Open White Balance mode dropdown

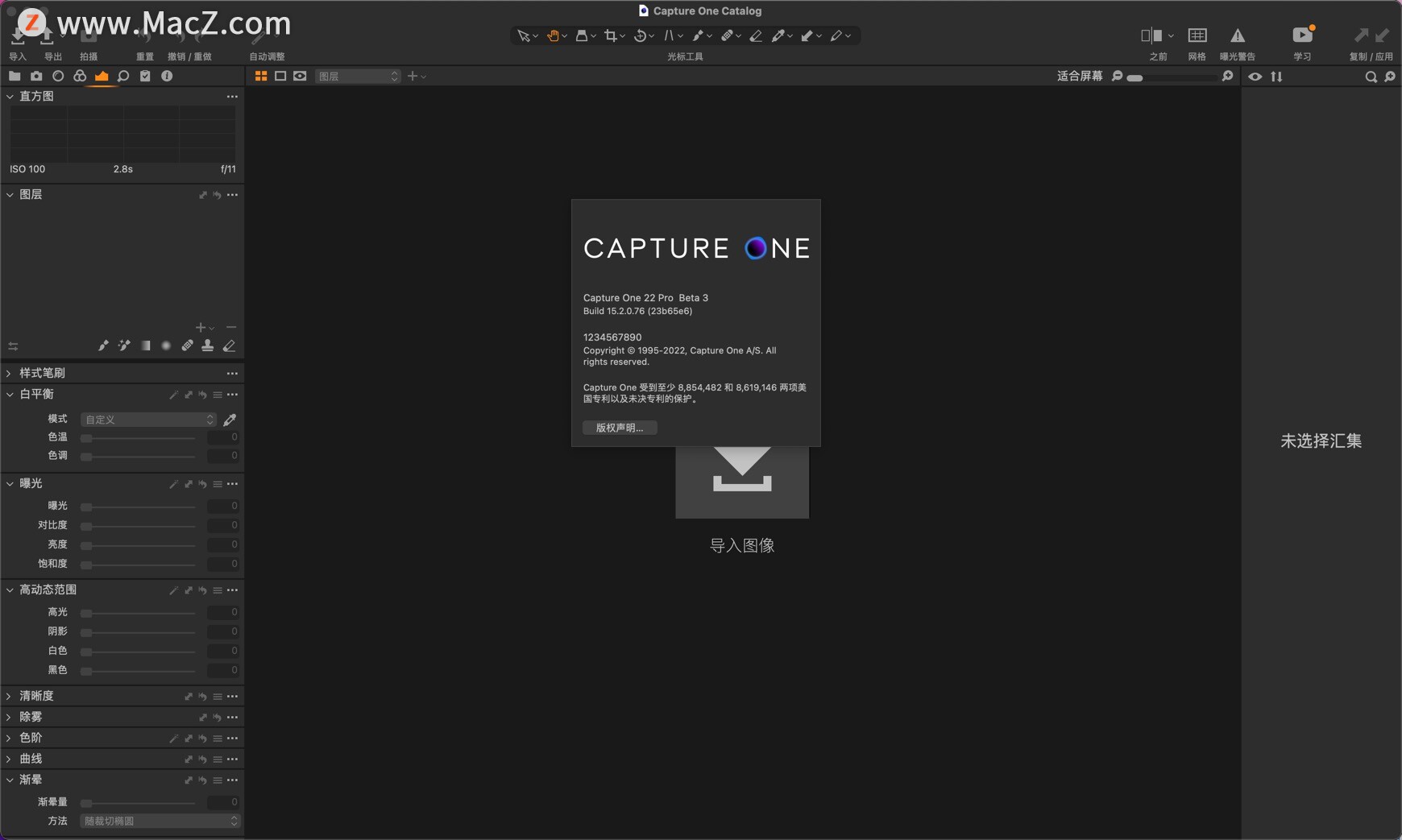click(148, 420)
